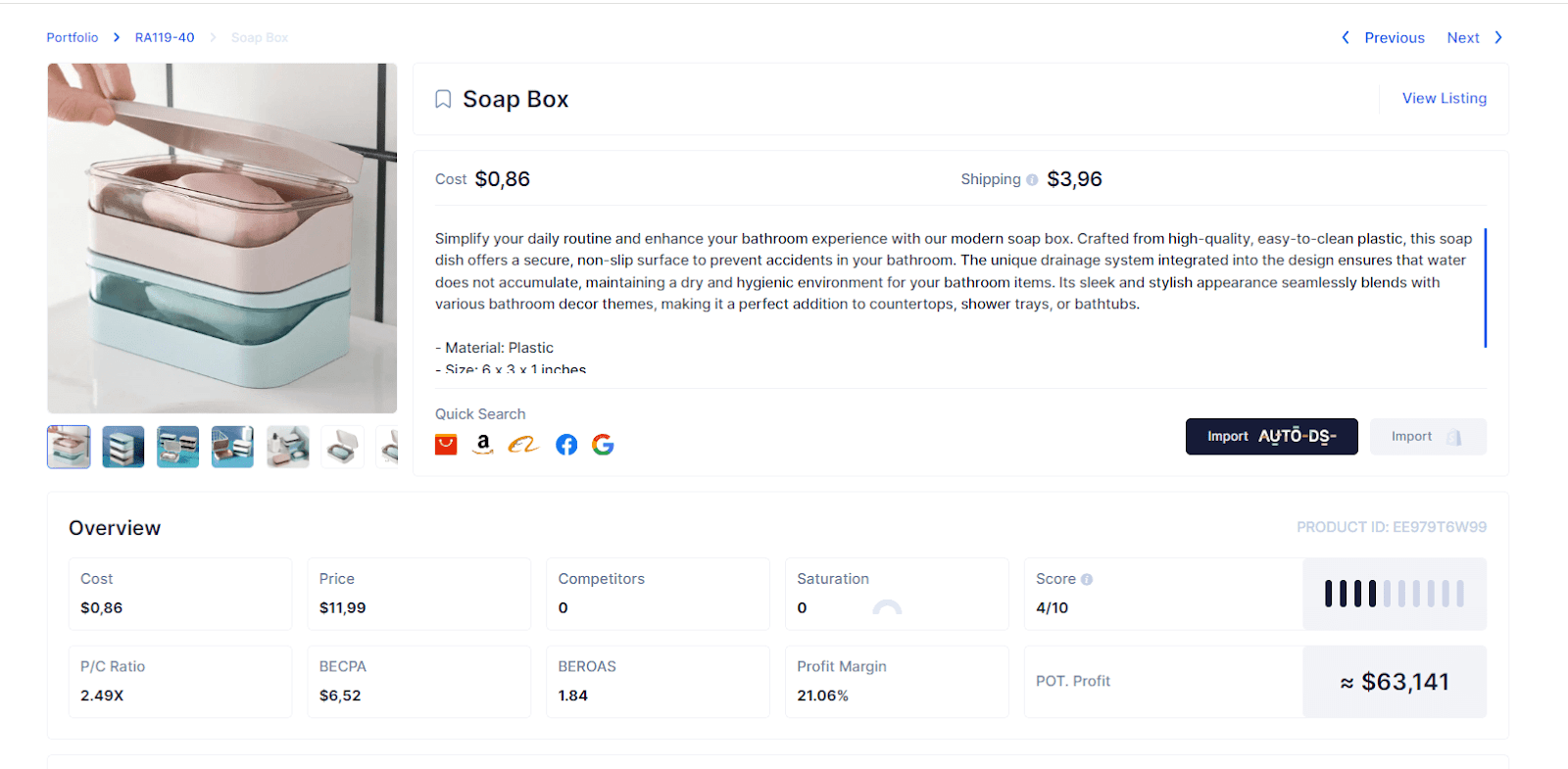
Task: Bookmark the Soap Box product
Action: coord(443,99)
